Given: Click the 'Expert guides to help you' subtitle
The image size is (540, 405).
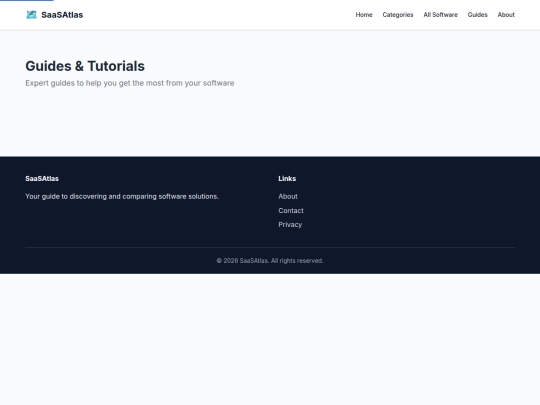Looking at the screenshot, I should click(130, 83).
